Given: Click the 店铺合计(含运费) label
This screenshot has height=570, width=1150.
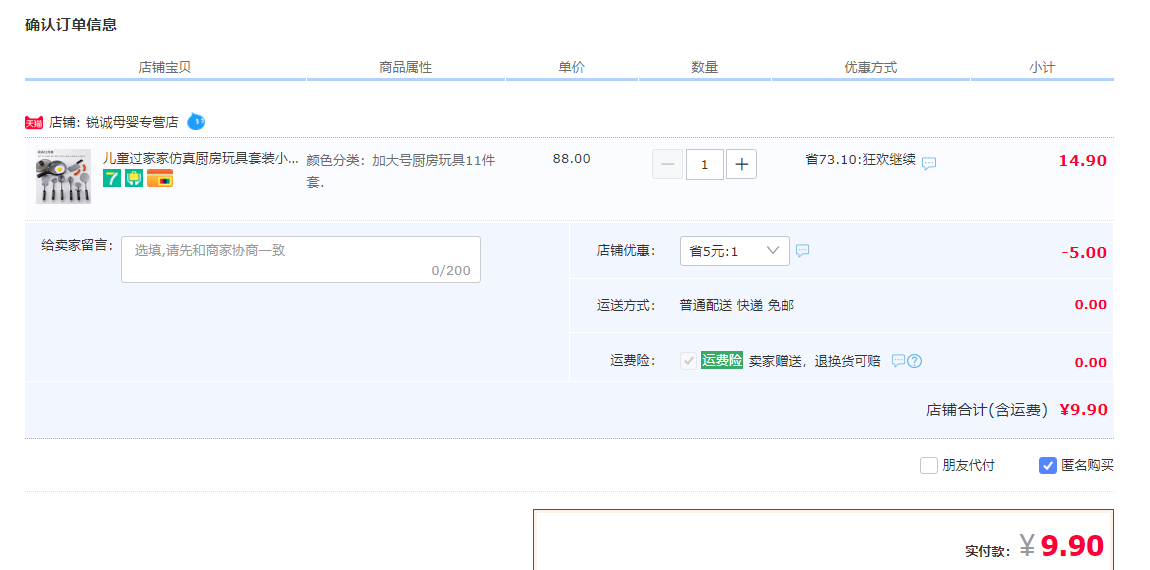Looking at the screenshot, I should (x=987, y=410).
